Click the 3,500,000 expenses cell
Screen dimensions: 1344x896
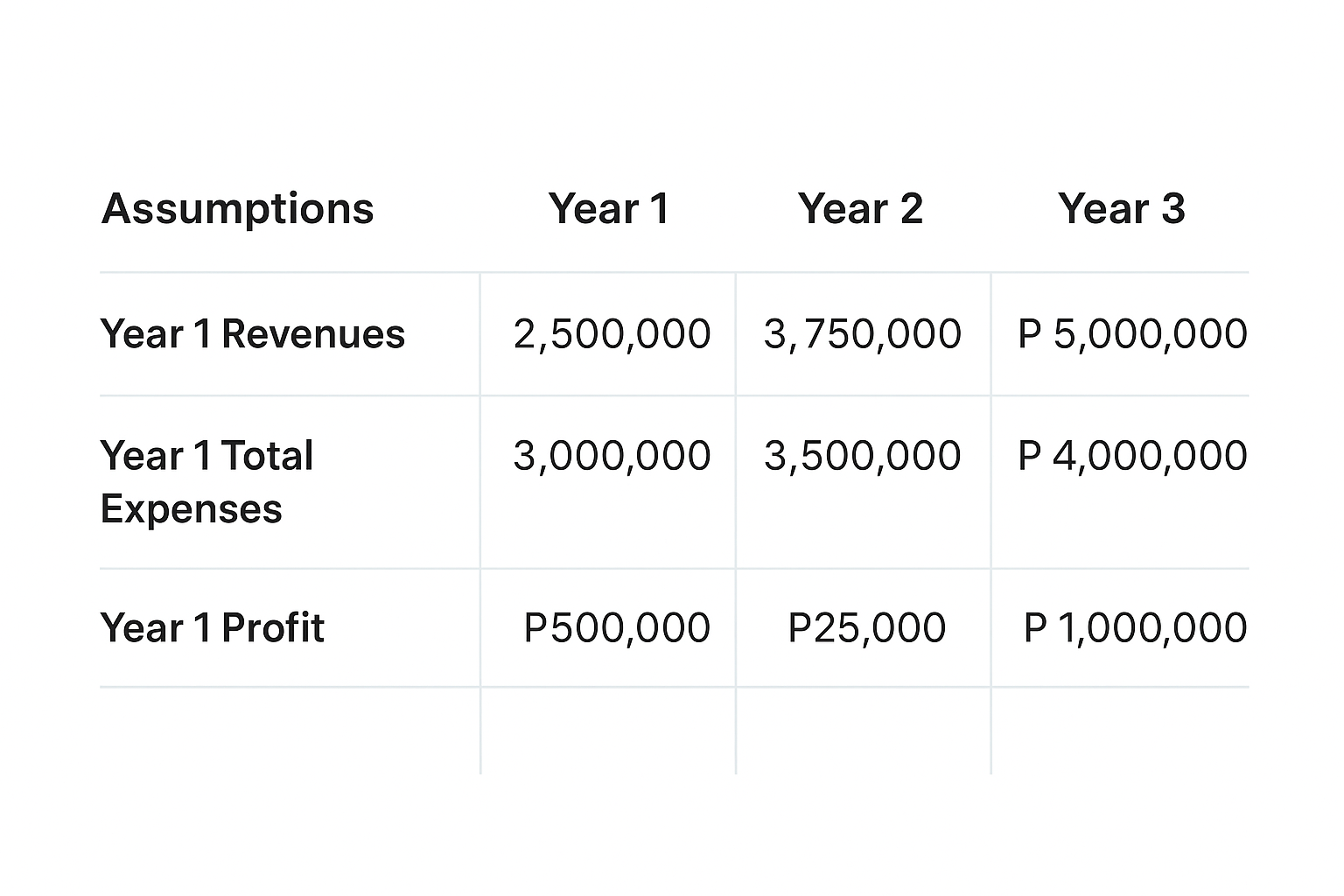click(x=863, y=456)
